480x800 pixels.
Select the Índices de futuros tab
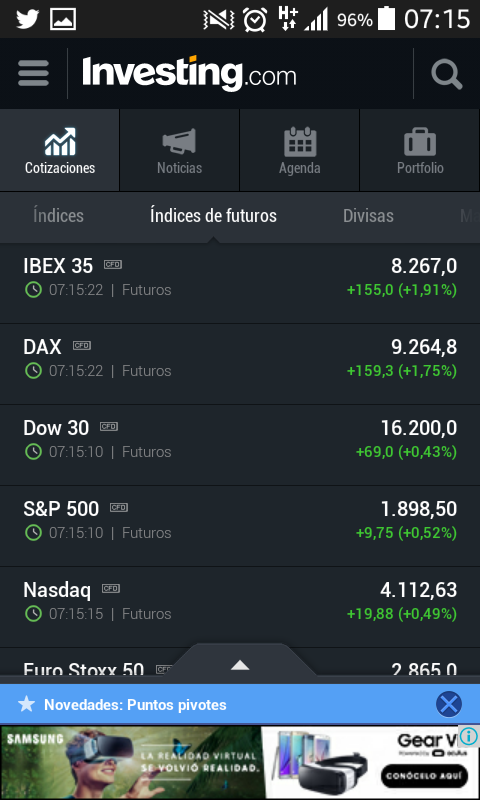click(x=213, y=215)
